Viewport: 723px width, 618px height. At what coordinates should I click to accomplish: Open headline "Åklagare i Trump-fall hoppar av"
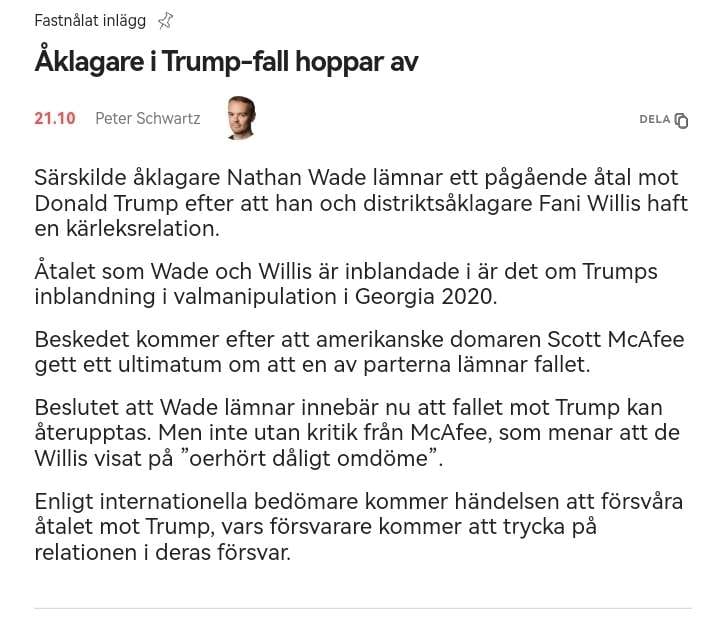point(226,62)
